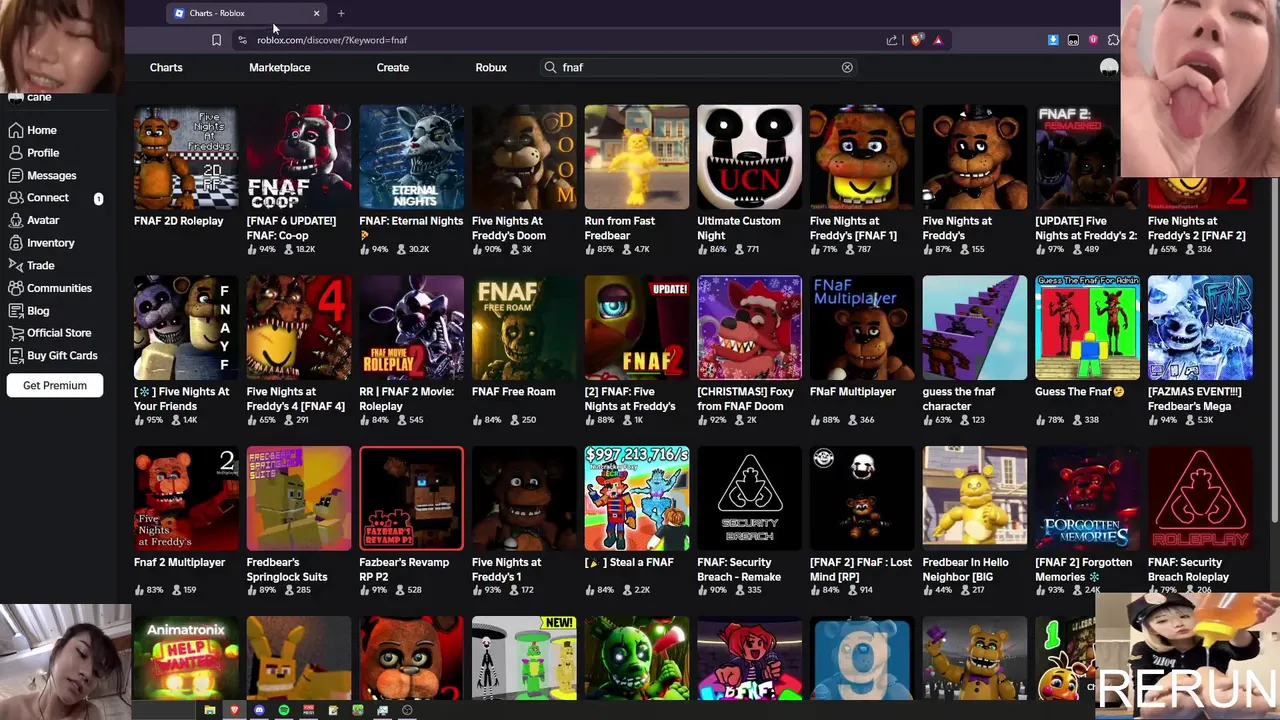
Task: Open guess the fnaf character game
Action: click(x=975, y=351)
